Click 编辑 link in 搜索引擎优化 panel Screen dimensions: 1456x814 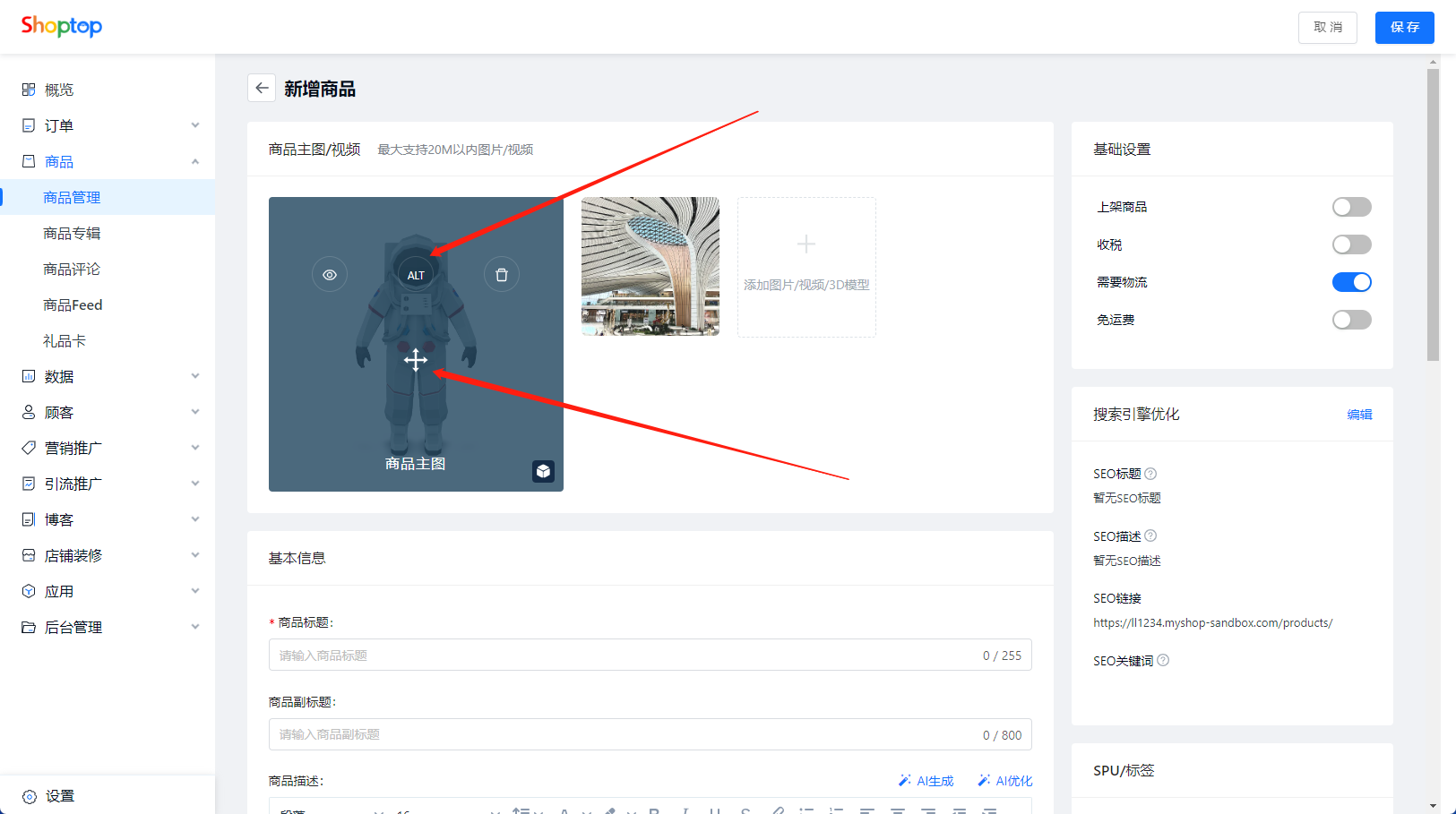[x=1359, y=415]
